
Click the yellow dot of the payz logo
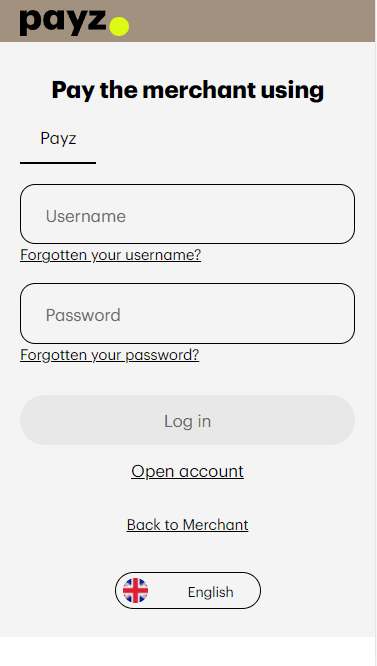pos(119,26)
